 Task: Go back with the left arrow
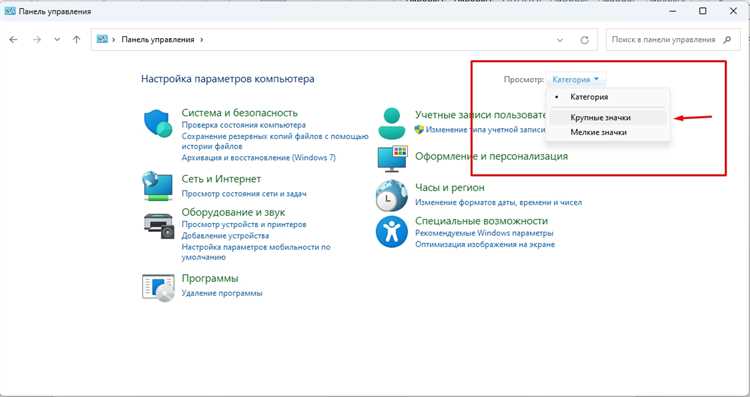pyautogui.click(x=13, y=40)
